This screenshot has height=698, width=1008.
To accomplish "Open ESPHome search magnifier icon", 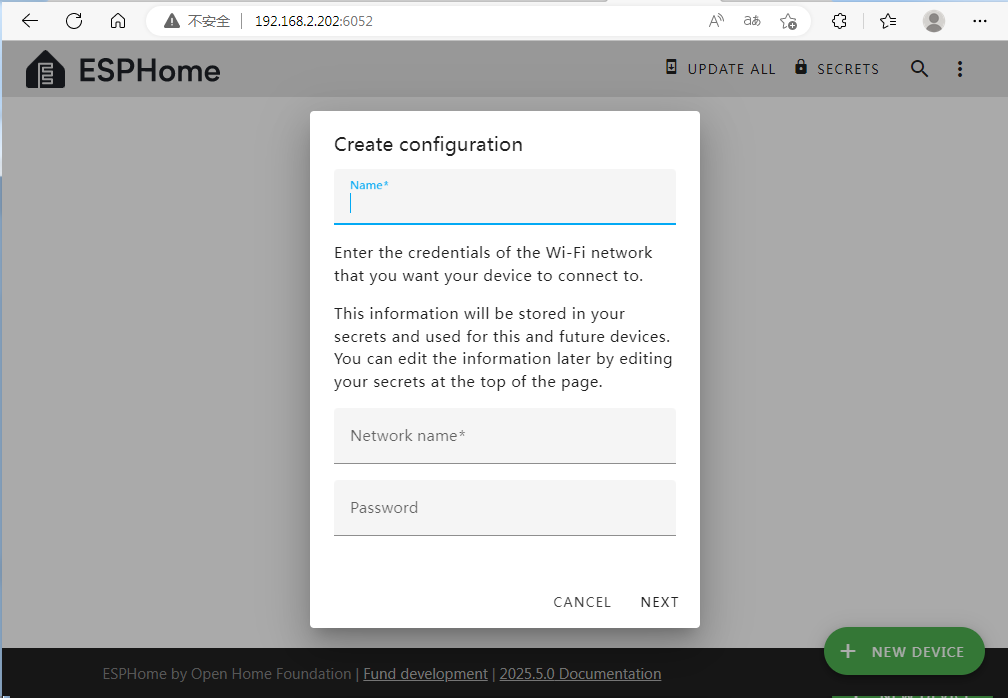I will coord(919,69).
